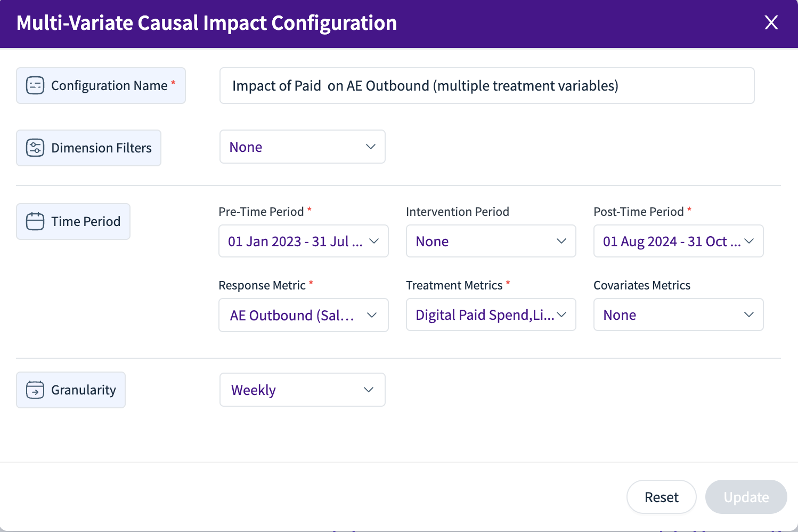
Task: Click the Dimension Filters sliders icon
Action: (35, 148)
